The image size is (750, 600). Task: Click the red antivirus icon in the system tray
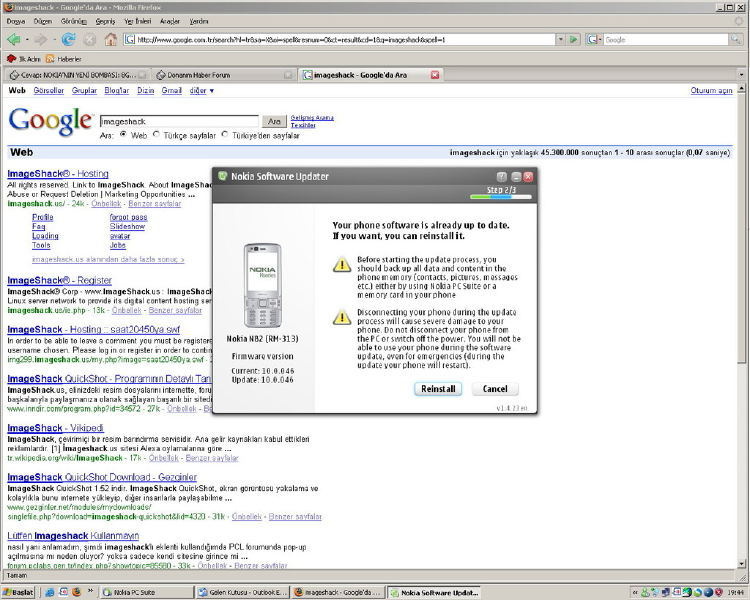coord(718,592)
